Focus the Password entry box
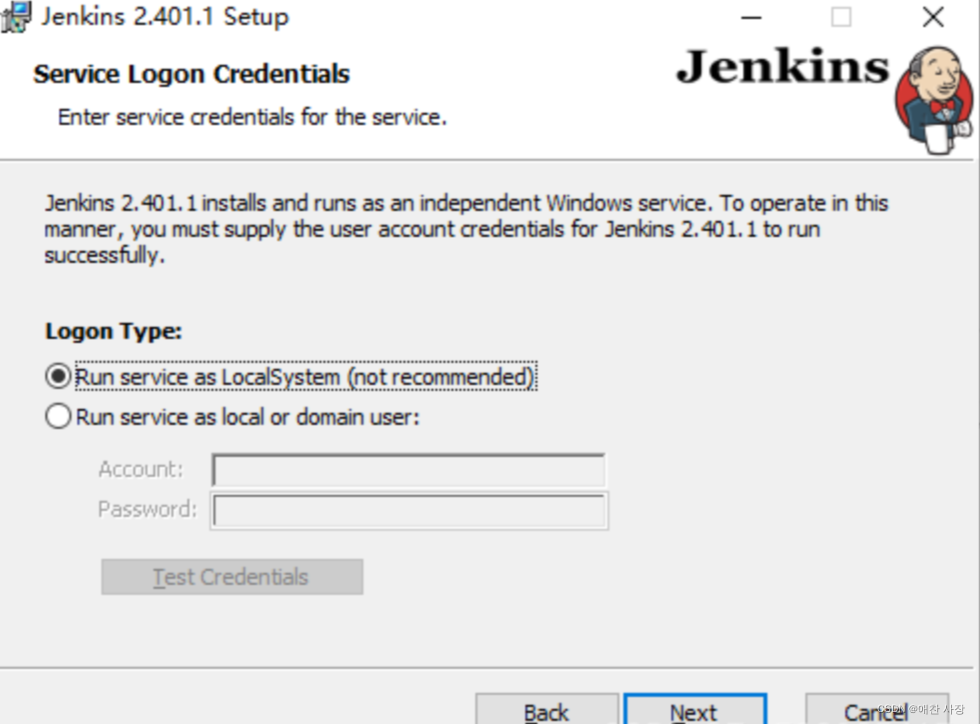 408,510
